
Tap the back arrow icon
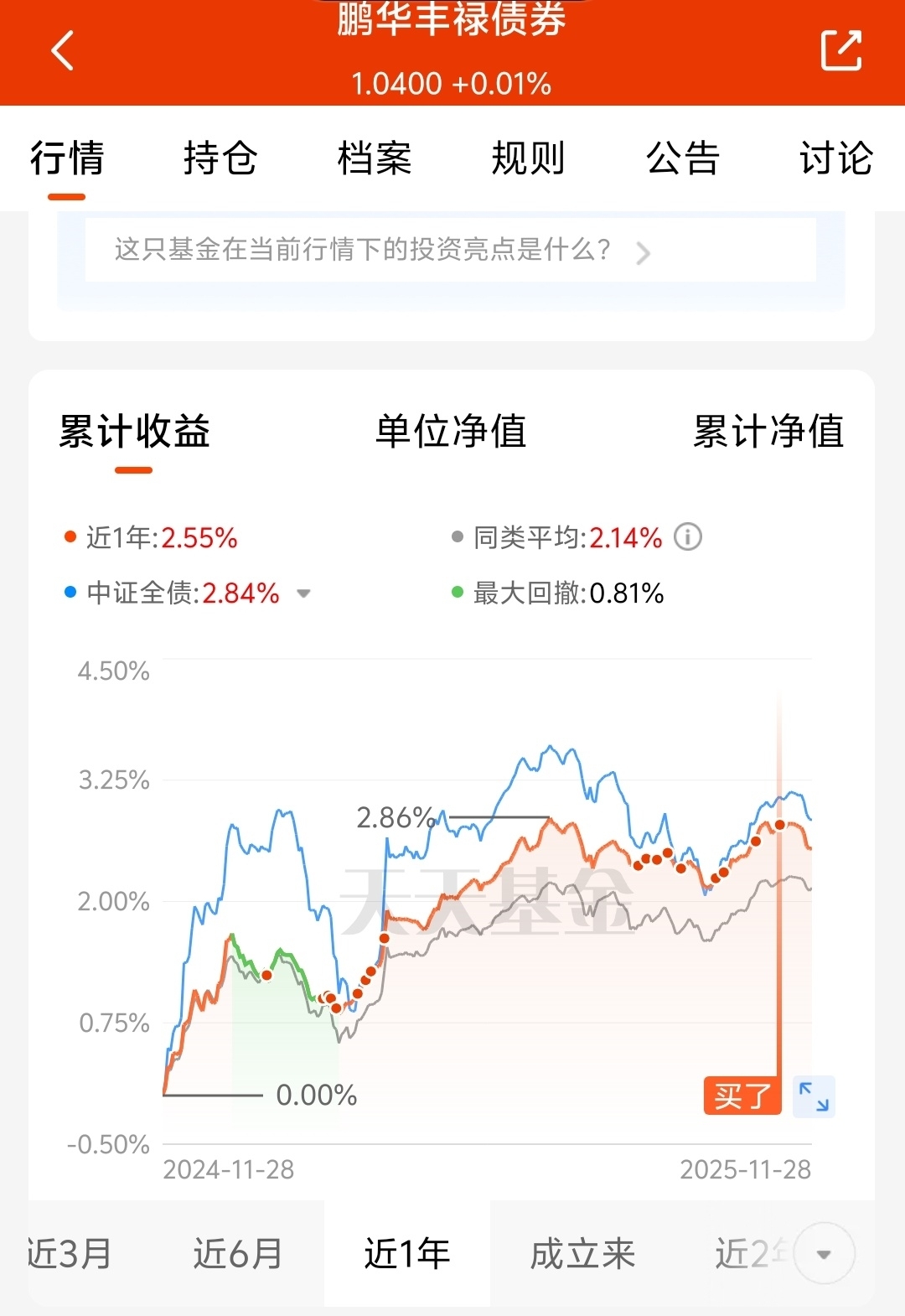[63, 50]
